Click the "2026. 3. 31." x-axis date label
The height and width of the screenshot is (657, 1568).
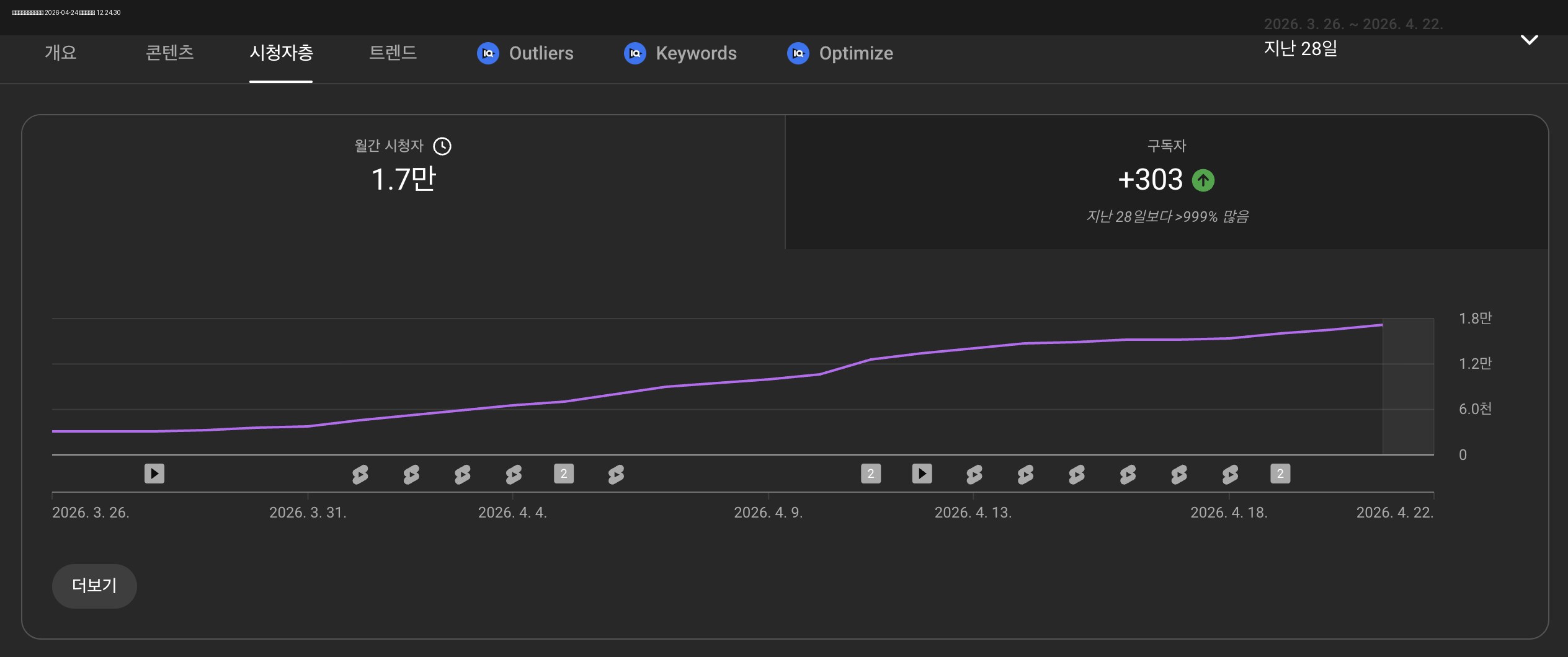[308, 513]
